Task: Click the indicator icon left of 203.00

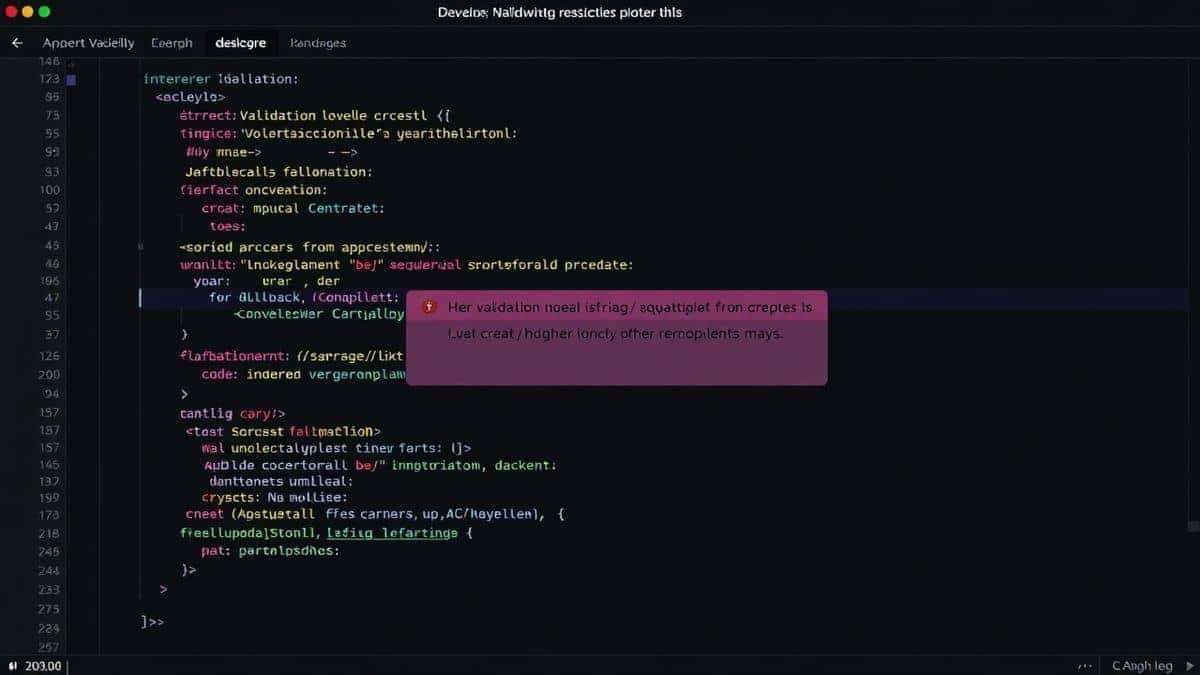Action: point(12,665)
